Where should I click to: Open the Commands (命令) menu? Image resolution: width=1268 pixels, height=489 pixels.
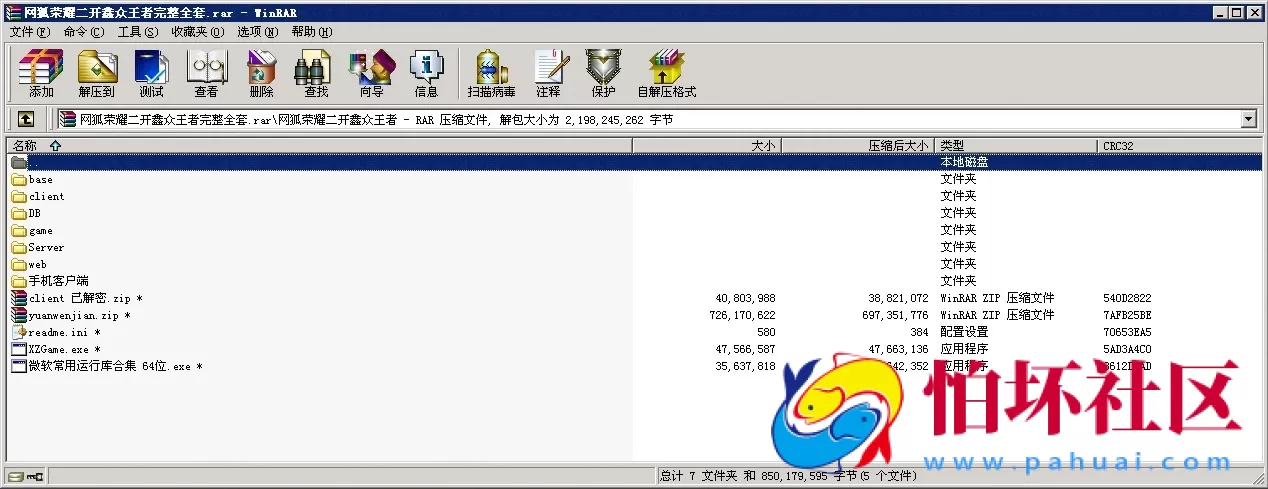pyautogui.click(x=83, y=32)
